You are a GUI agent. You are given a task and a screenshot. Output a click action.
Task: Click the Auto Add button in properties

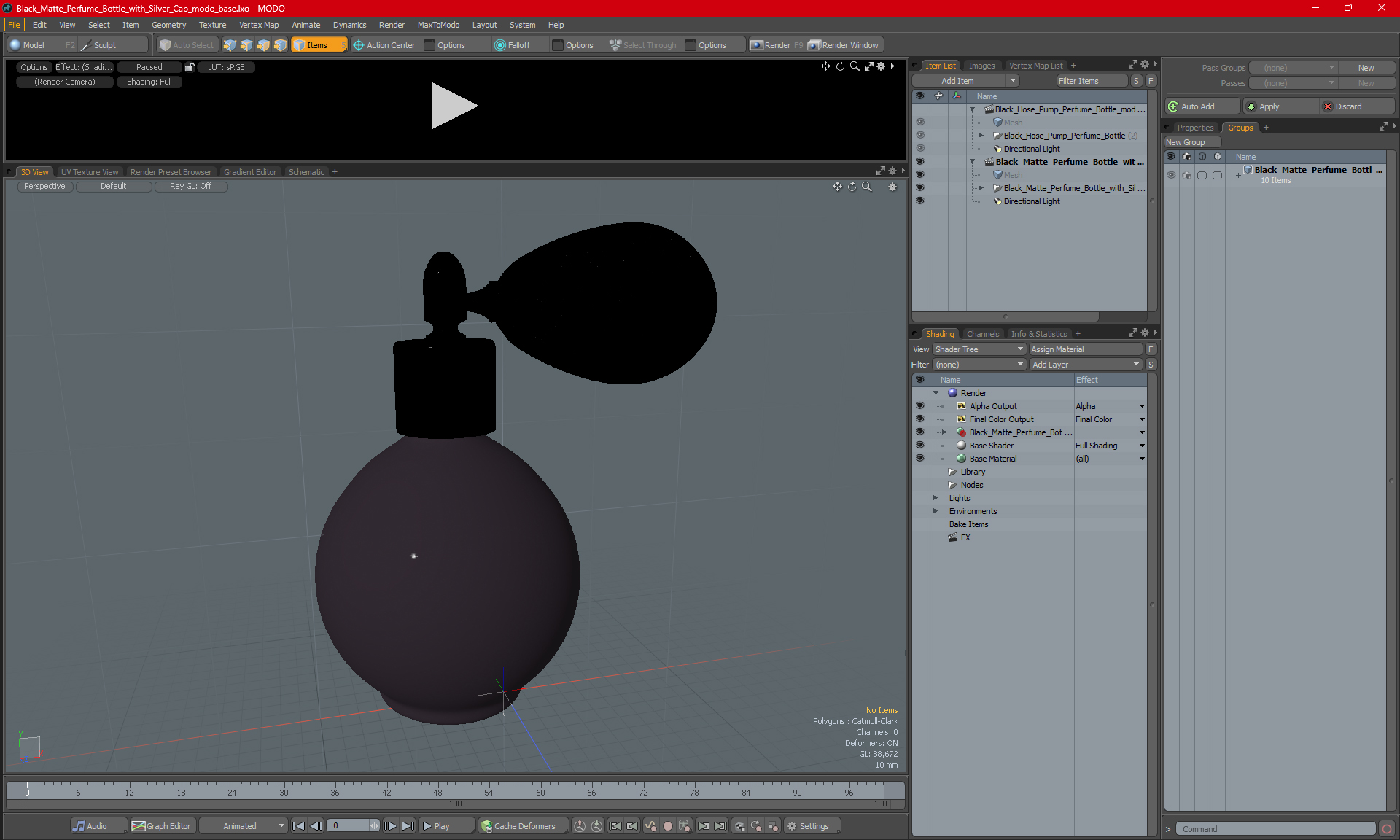click(x=1200, y=106)
